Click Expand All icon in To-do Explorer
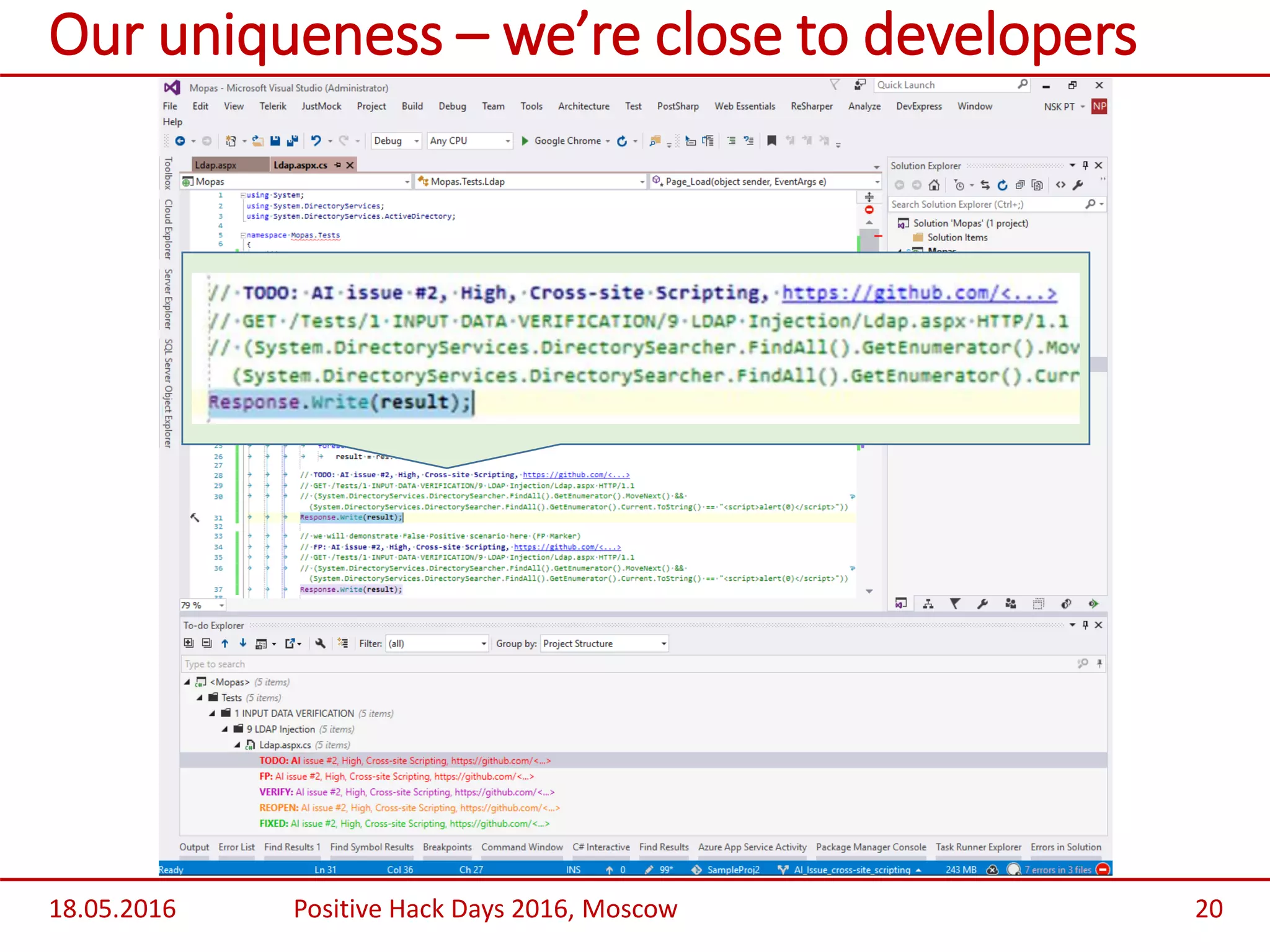The height and width of the screenshot is (952, 1270). click(189, 643)
